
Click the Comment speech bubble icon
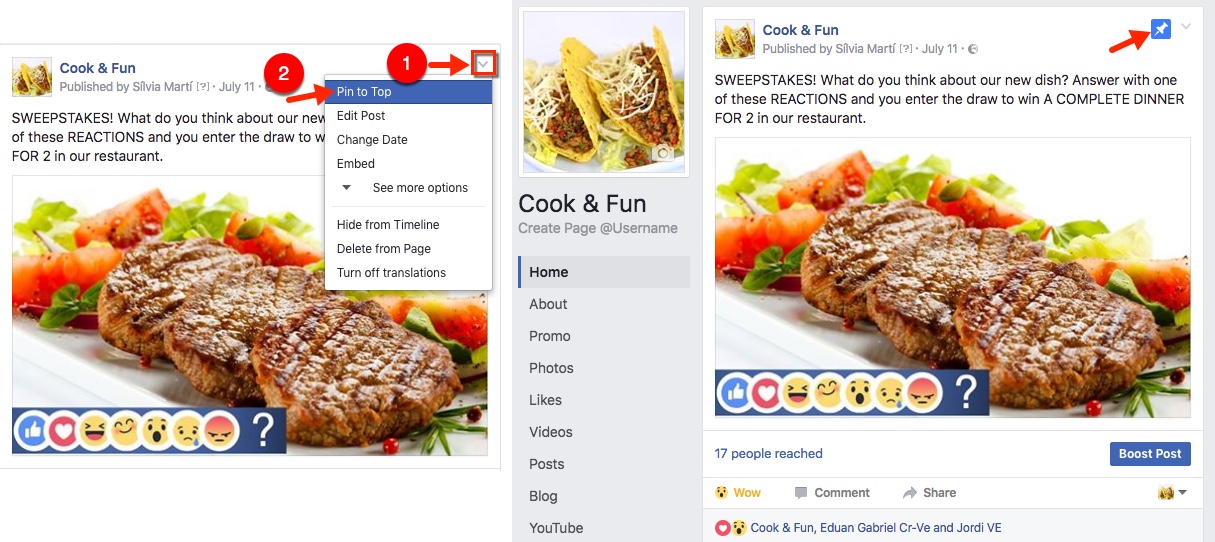801,493
